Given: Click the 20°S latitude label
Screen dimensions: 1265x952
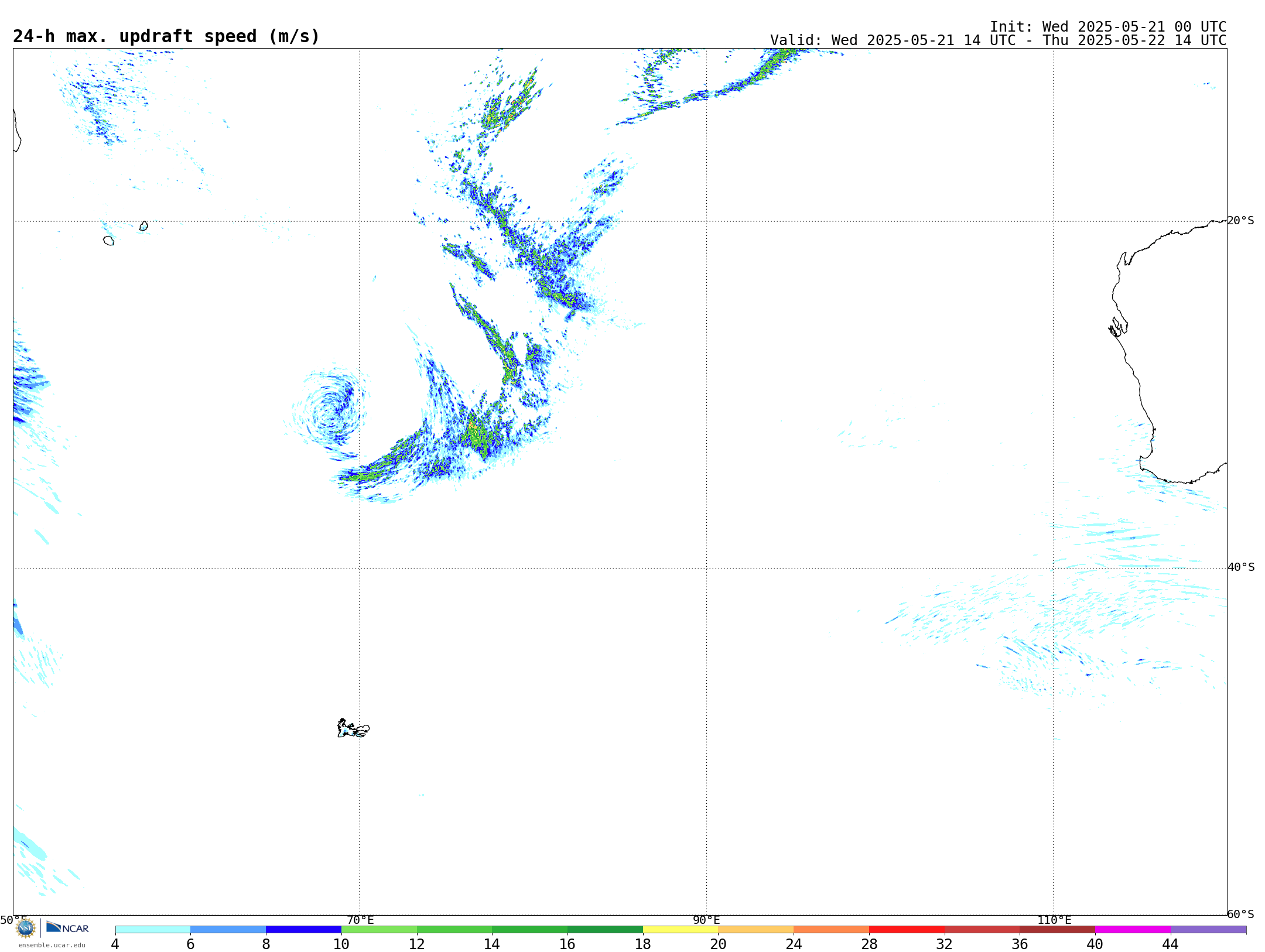Looking at the screenshot, I should pyautogui.click(x=1241, y=221).
